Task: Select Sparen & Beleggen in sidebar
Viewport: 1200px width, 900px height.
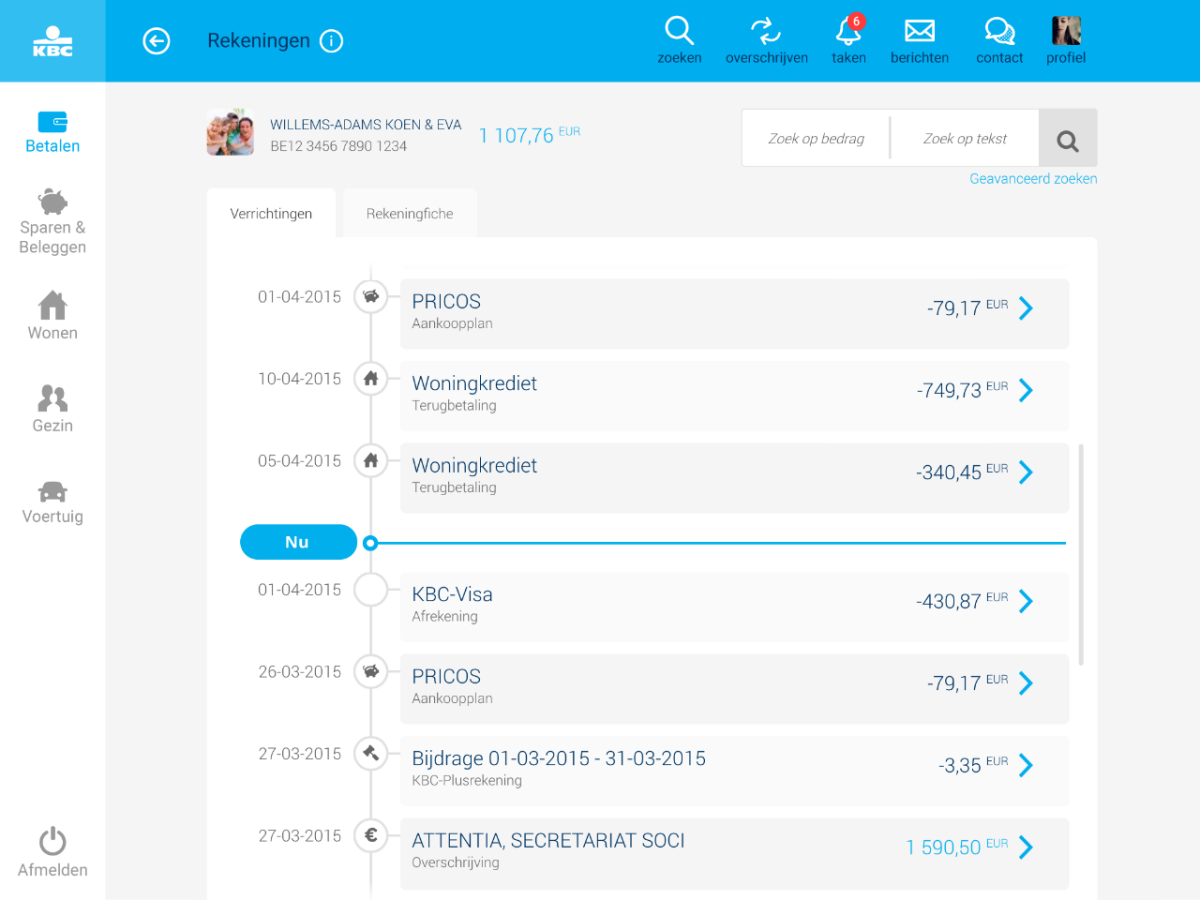Action: pos(52,222)
